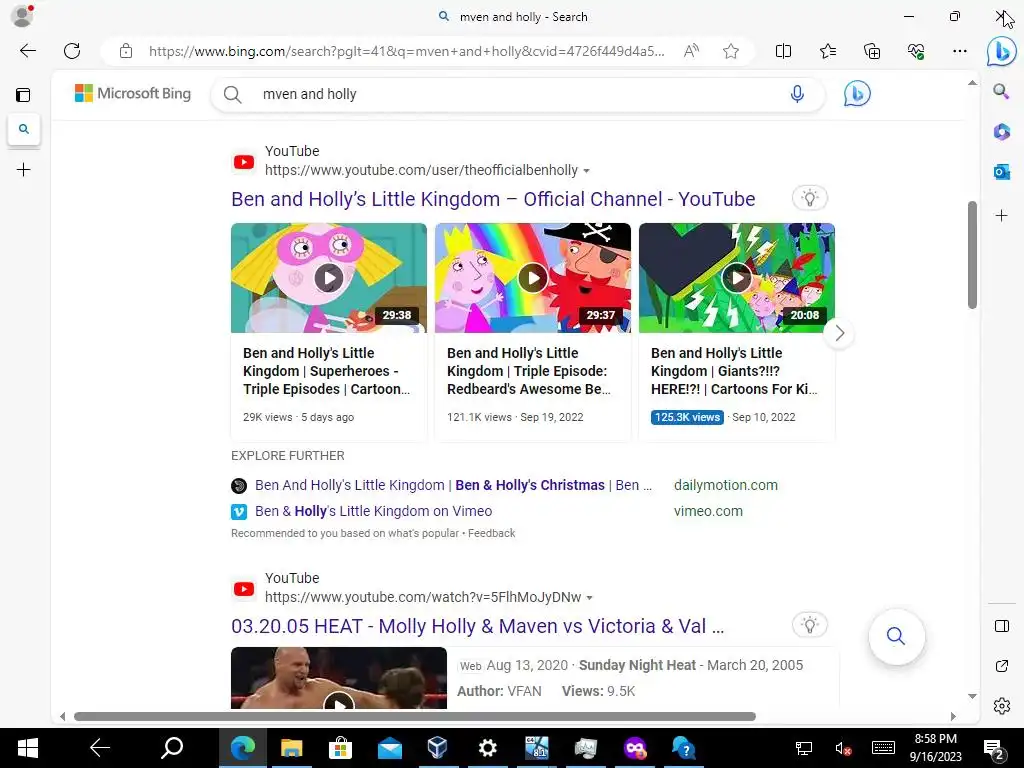
Task: Open Bing Copilot sidebar button
Action: [1002, 51]
